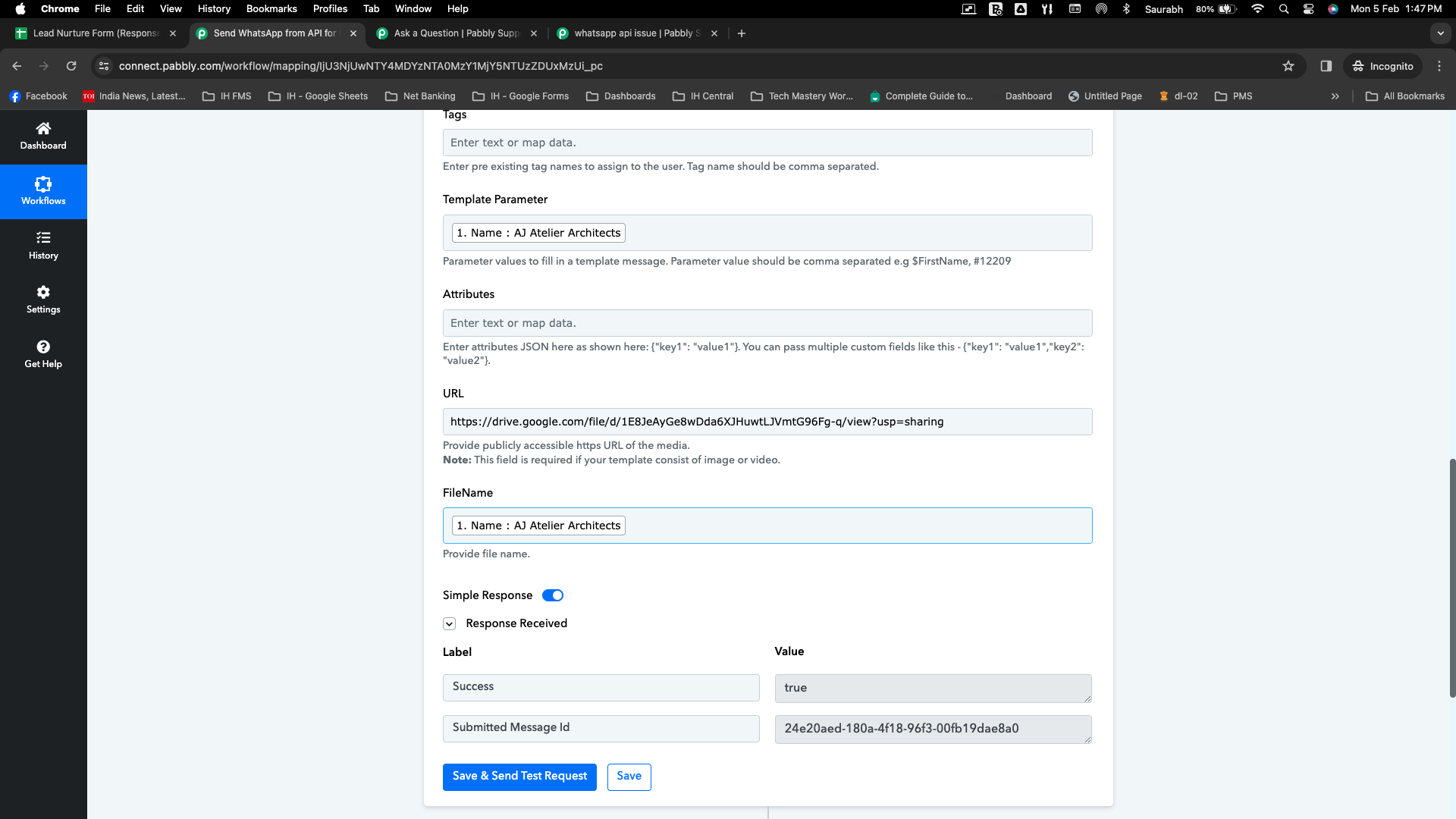Close the whatsapp api issue tab
1456x819 pixels.
point(714,33)
